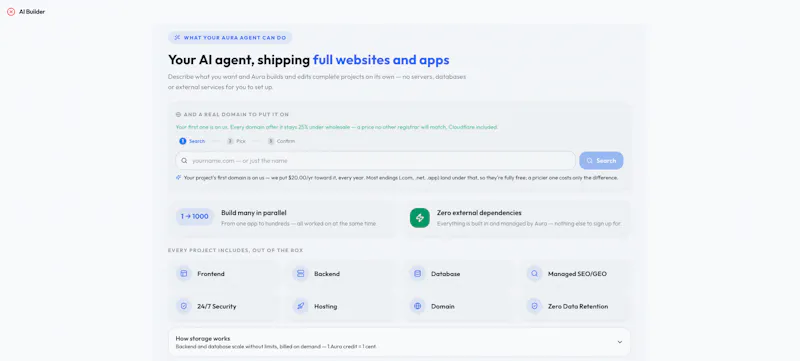Click the globe icon next to 'And a real domain'
Viewport: 800px width, 361px height.
[x=179, y=115]
